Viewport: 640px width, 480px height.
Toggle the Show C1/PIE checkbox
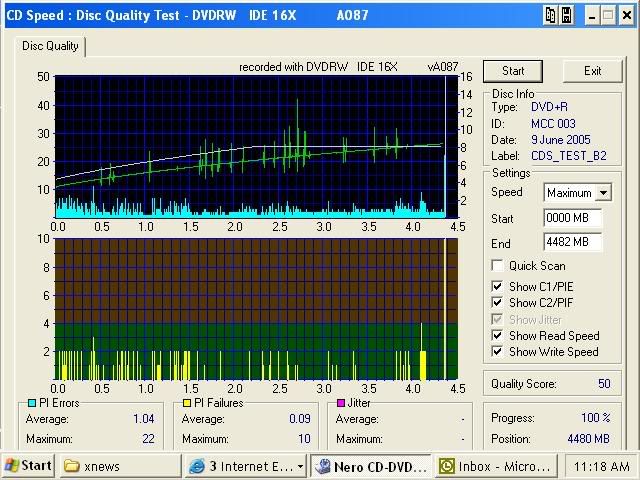click(x=497, y=287)
